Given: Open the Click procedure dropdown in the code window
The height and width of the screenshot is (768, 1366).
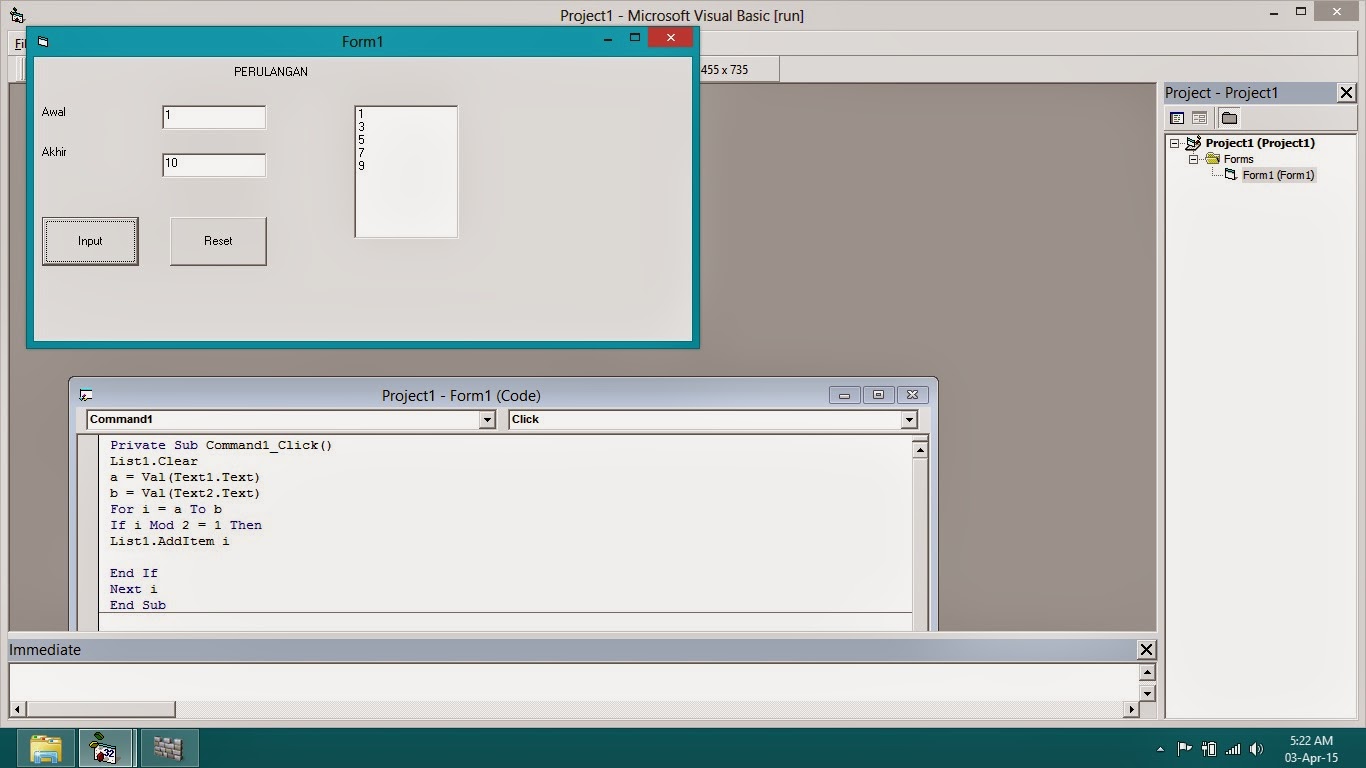Looking at the screenshot, I should point(909,419).
